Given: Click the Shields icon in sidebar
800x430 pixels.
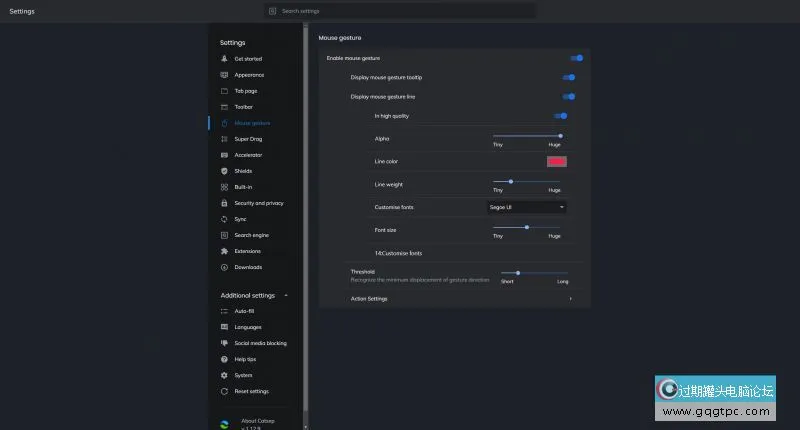Looking at the screenshot, I should 224,171.
